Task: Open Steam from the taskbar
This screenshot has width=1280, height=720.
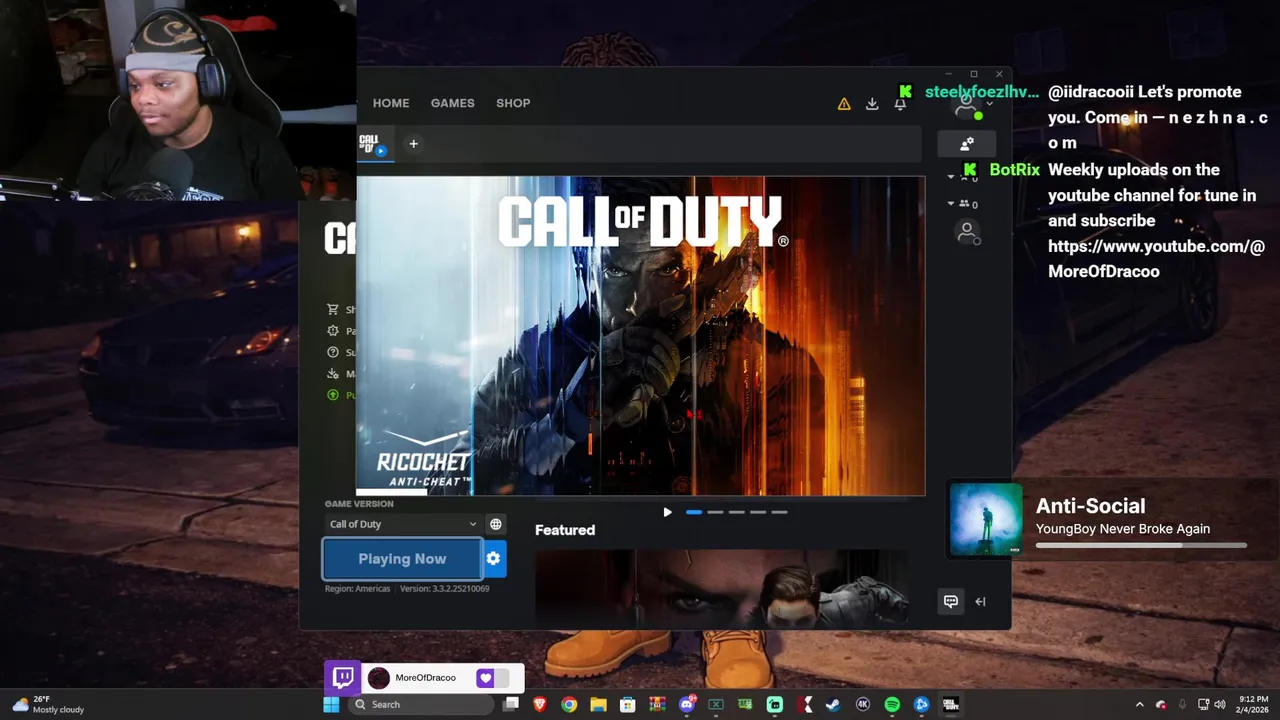Action: click(833, 705)
